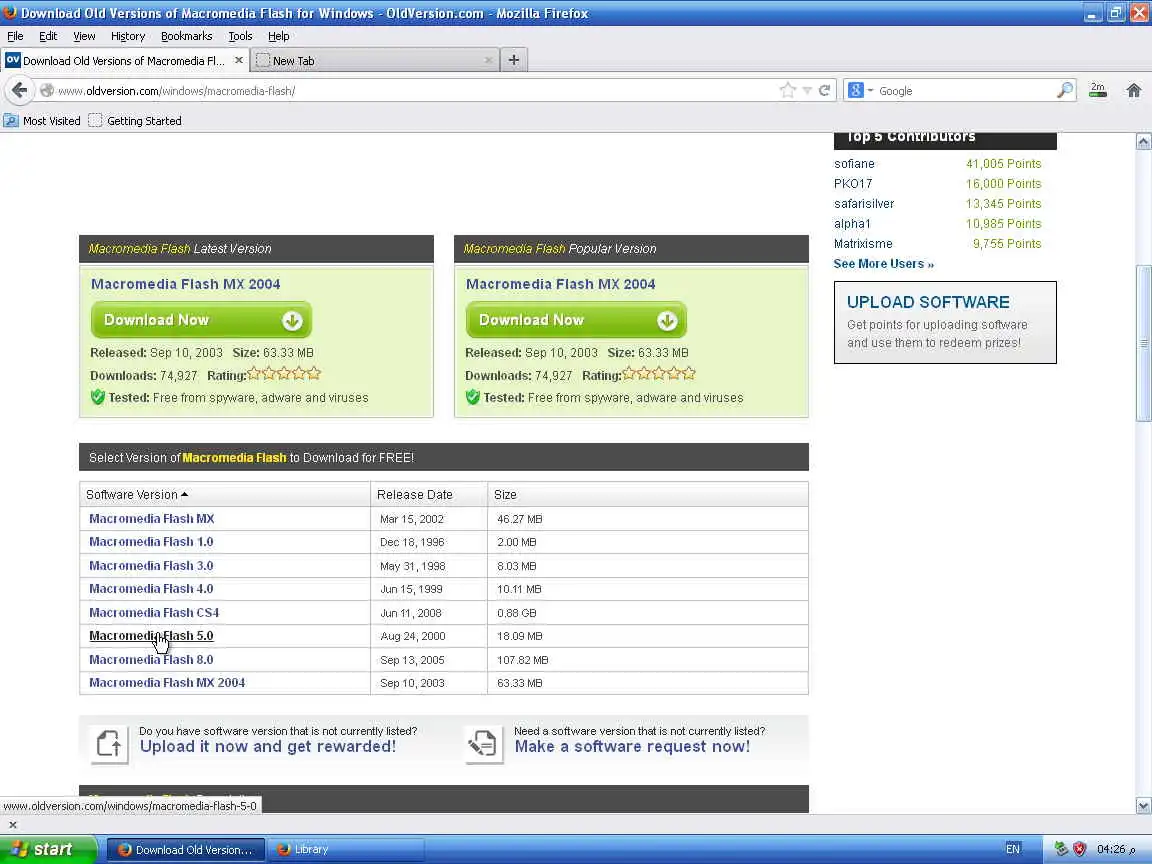The image size is (1152, 864).
Task: Open the Macromedia Flash 4.0 link
Action: pos(151,588)
